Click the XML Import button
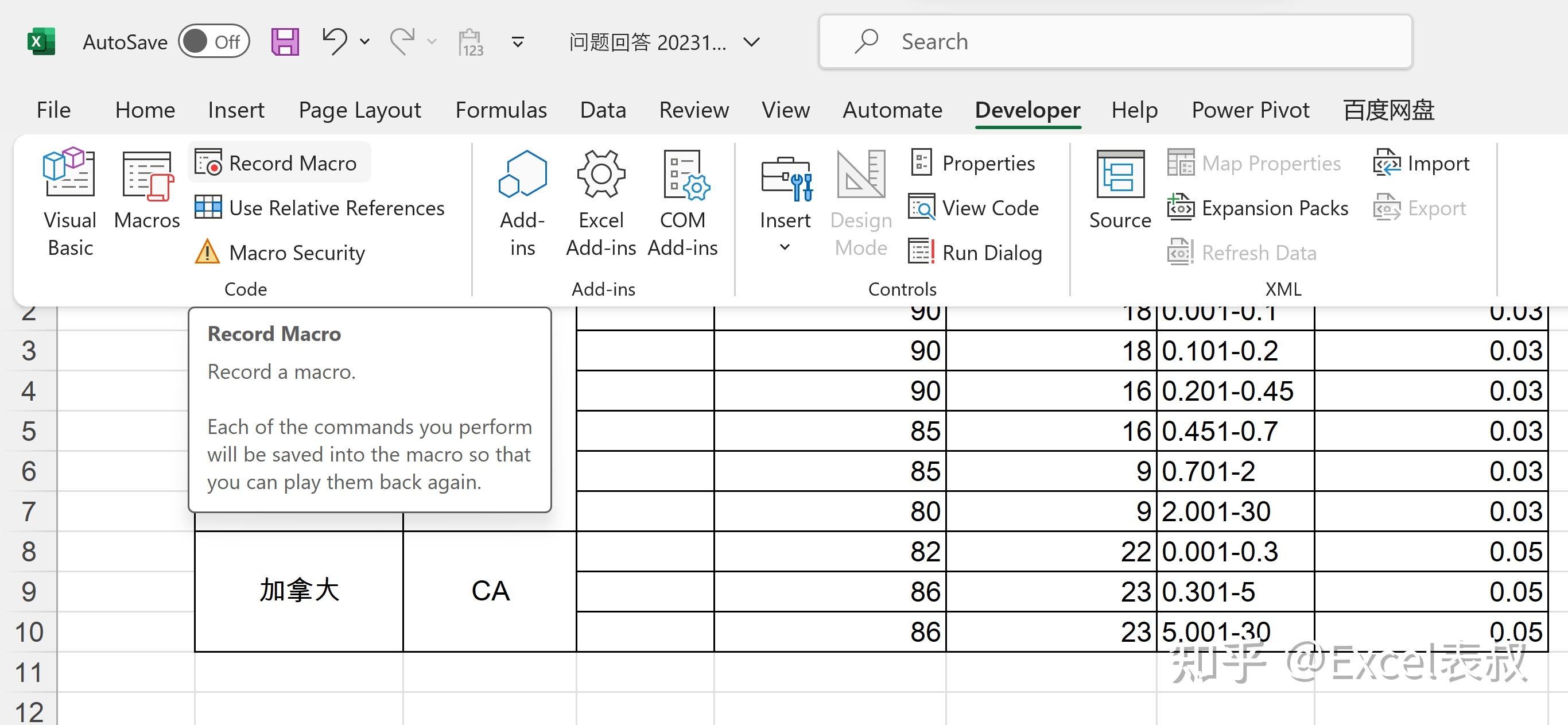This screenshot has width=1568, height=725. 1421,163
